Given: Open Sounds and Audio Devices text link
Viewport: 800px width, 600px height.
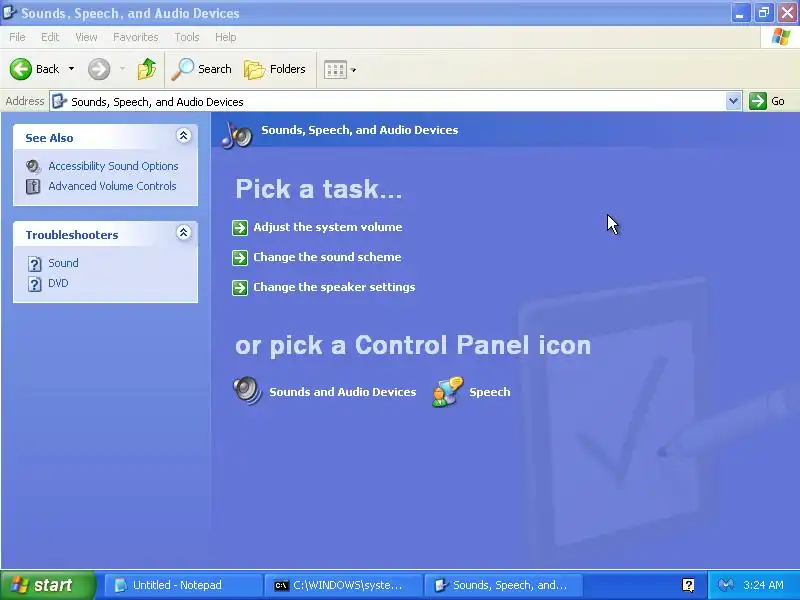Looking at the screenshot, I should click(x=342, y=392).
